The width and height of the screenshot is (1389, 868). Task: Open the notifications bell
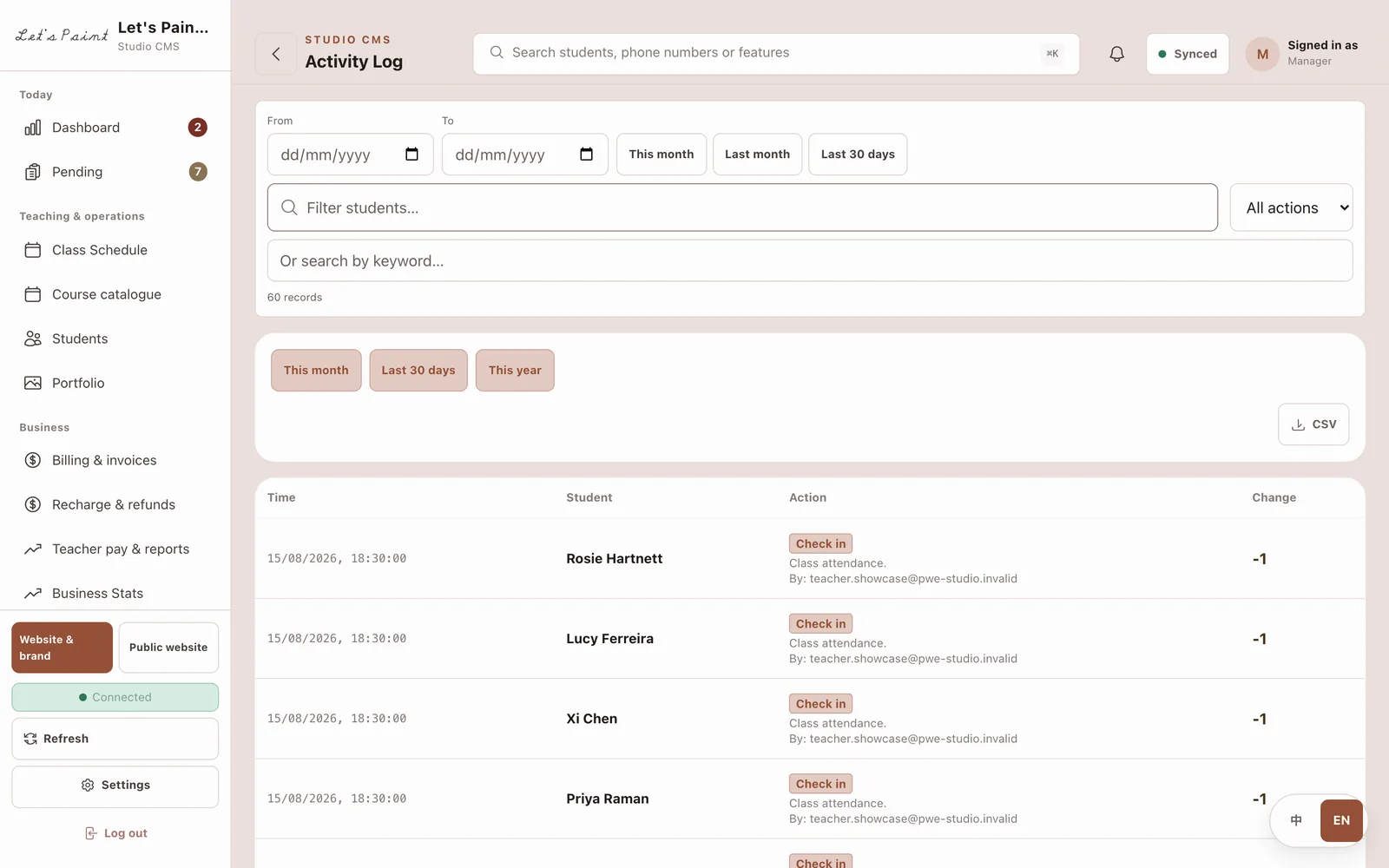point(1116,54)
